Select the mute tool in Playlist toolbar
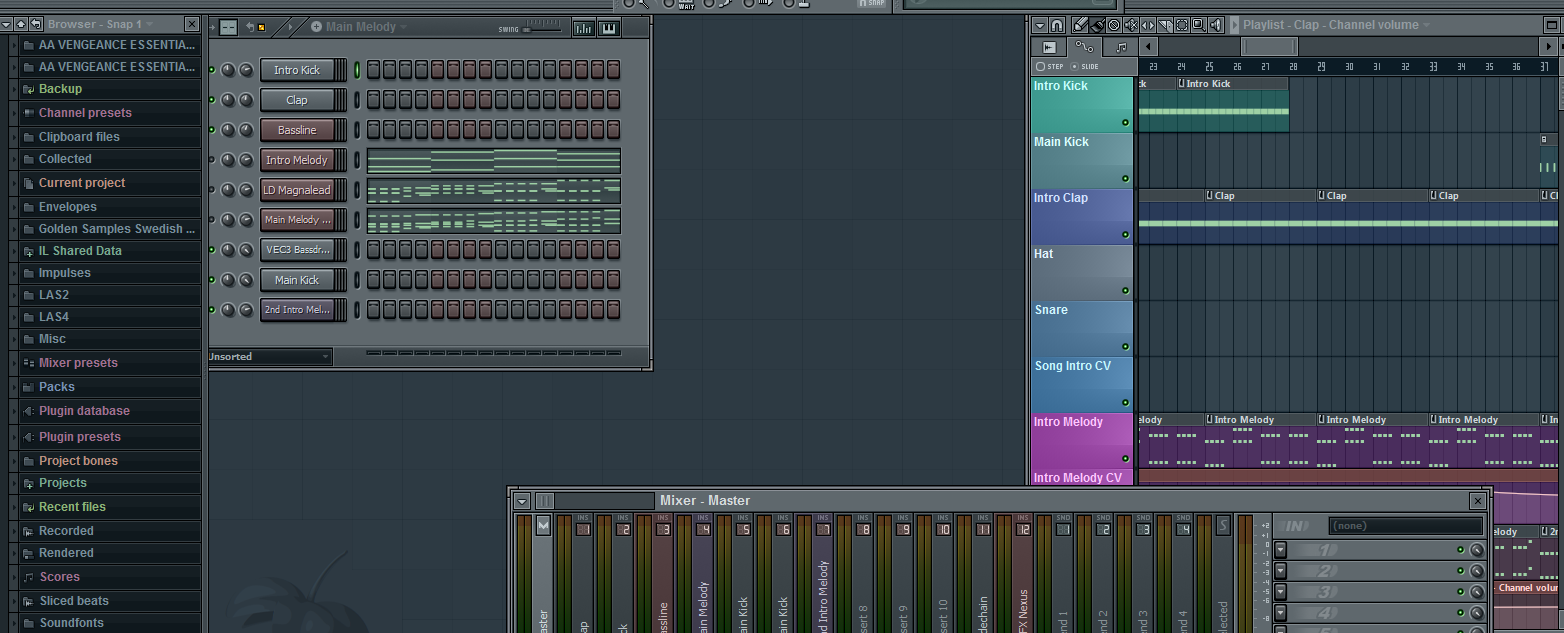1564x633 pixels. 1131,25
